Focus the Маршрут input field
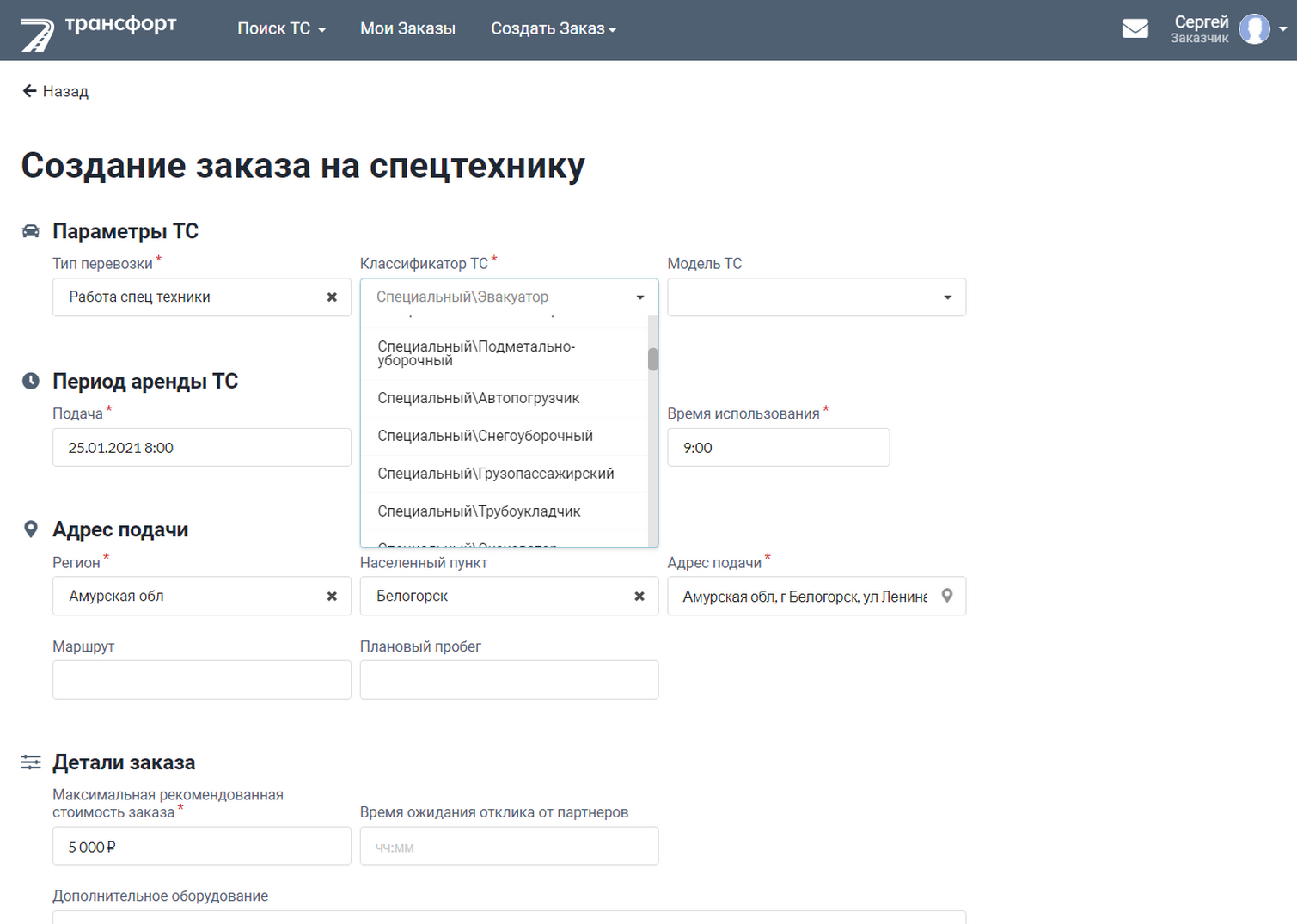 click(x=202, y=680)
